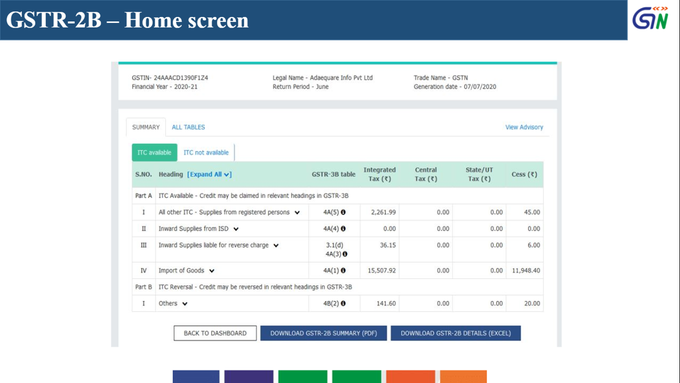Viewport: 680px width, 383px height.
Task: Click Integrated Tax value 15,507.92
Action: (x=382, y=270)
